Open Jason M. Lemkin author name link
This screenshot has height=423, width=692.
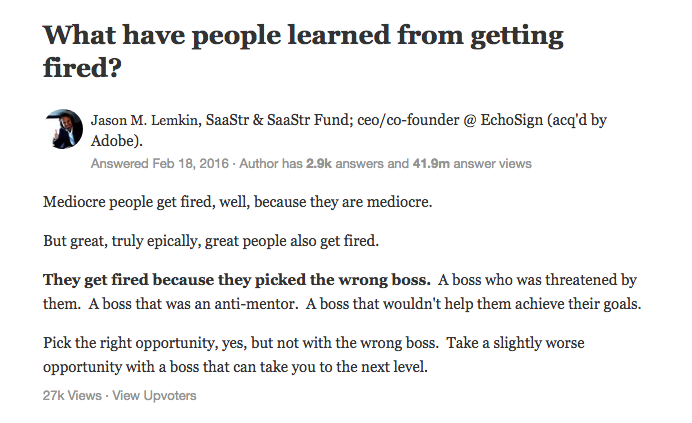tap(144, 120)
